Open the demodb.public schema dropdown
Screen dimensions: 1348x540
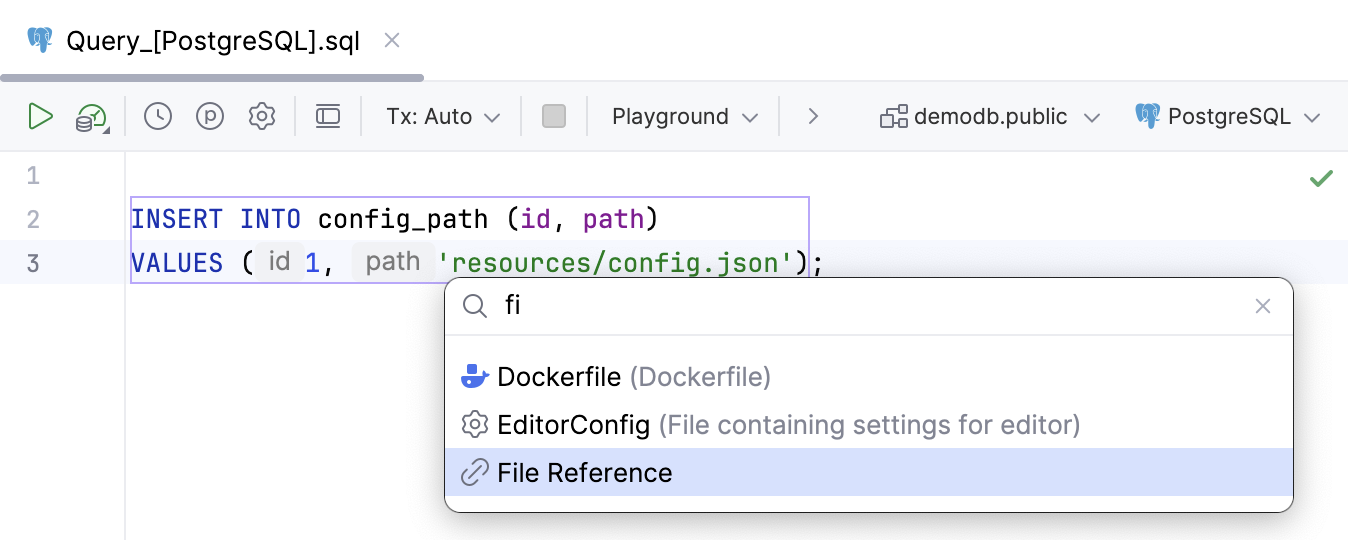click(990, 116)
